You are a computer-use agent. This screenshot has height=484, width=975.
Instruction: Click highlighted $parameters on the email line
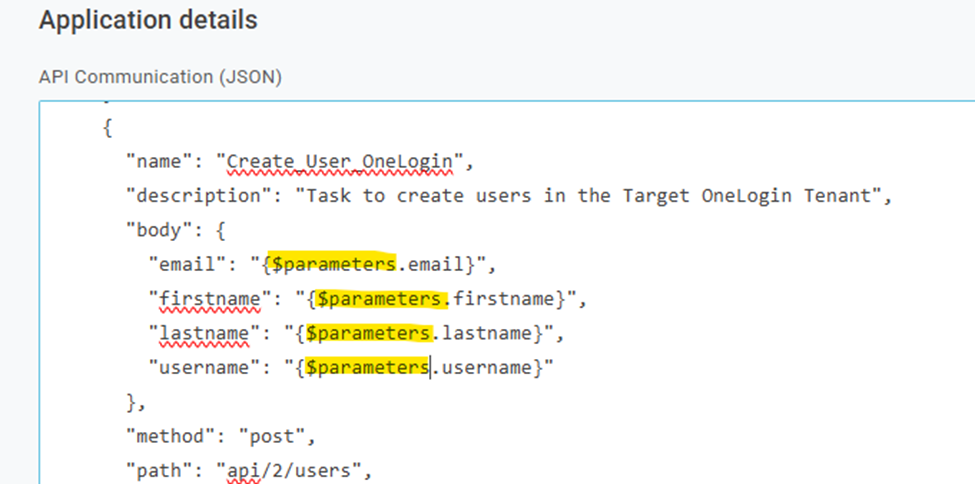click(333, 264)
